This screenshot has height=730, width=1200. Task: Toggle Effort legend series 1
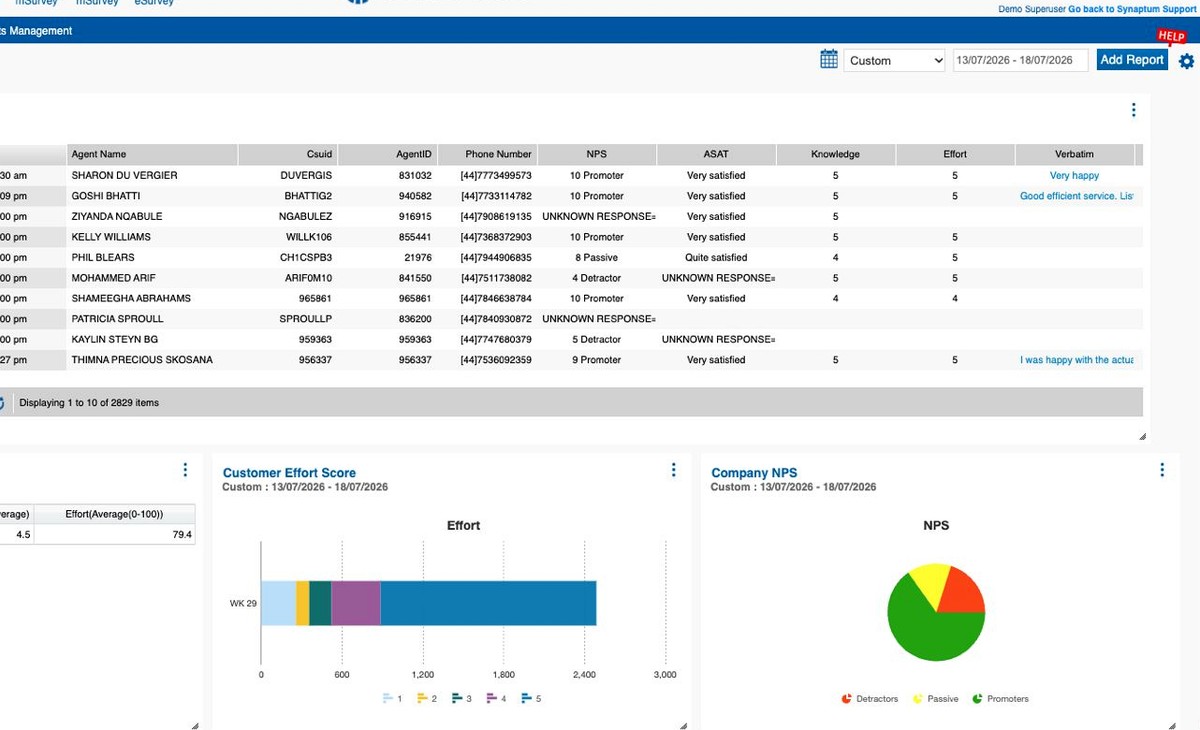392,698
